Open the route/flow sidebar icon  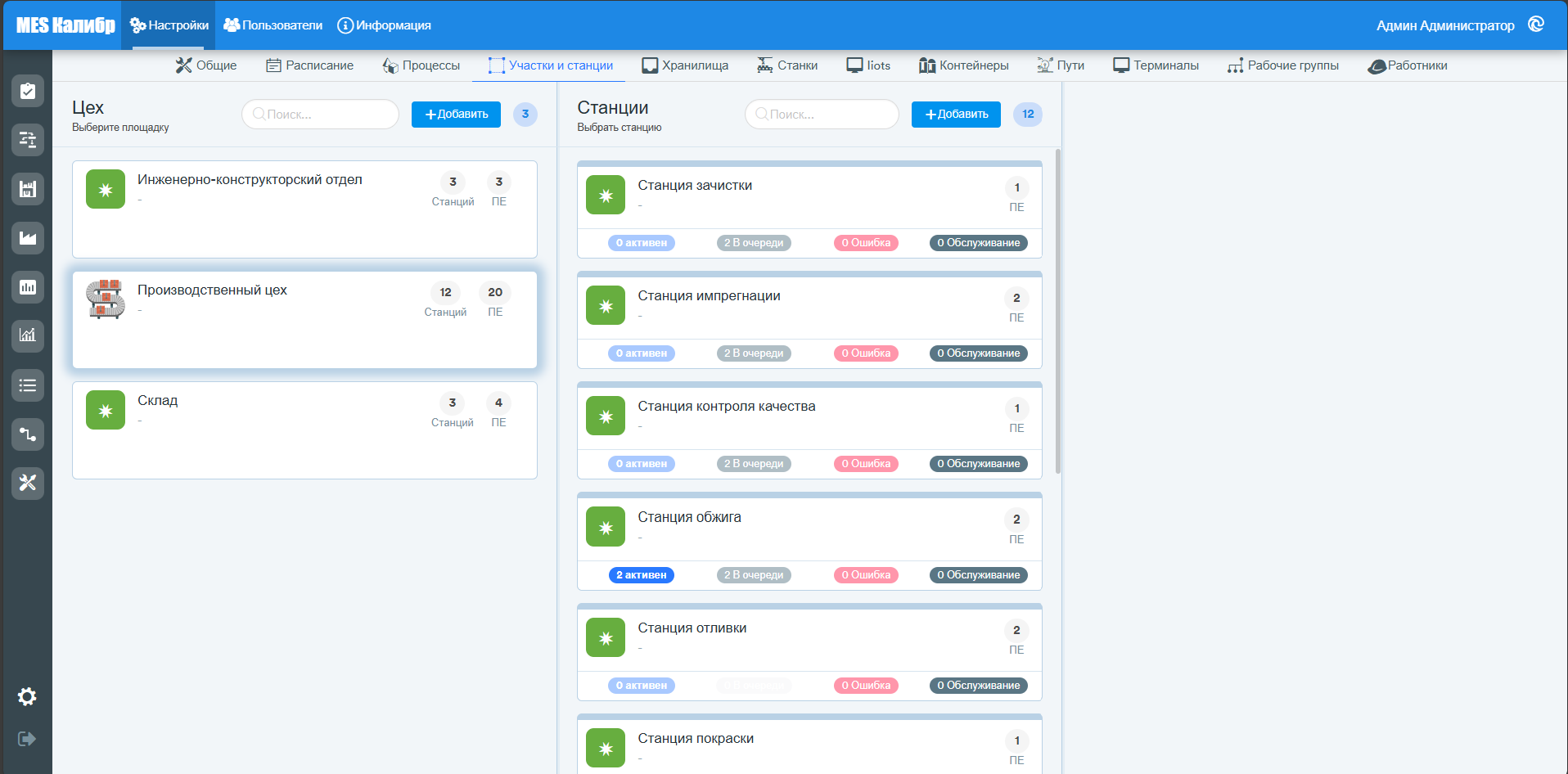pyautogui.click(x=28, y=434)
